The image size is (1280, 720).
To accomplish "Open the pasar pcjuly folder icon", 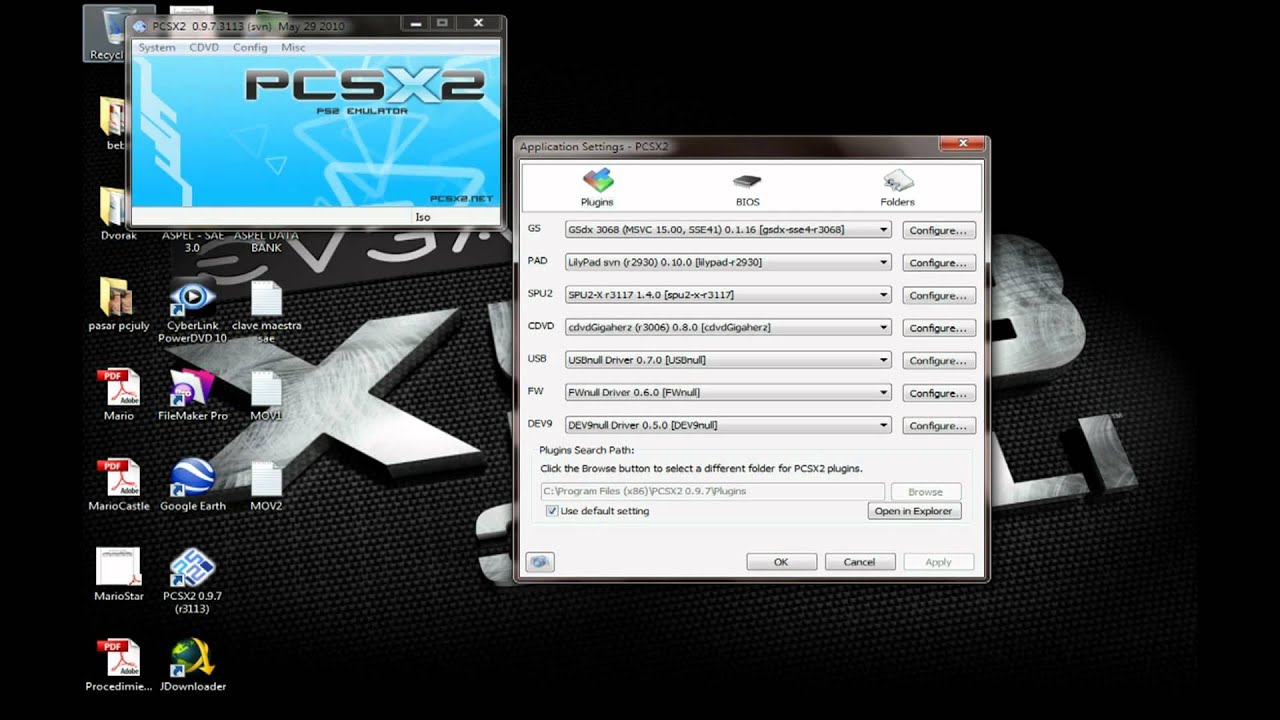I will point(118,305).
